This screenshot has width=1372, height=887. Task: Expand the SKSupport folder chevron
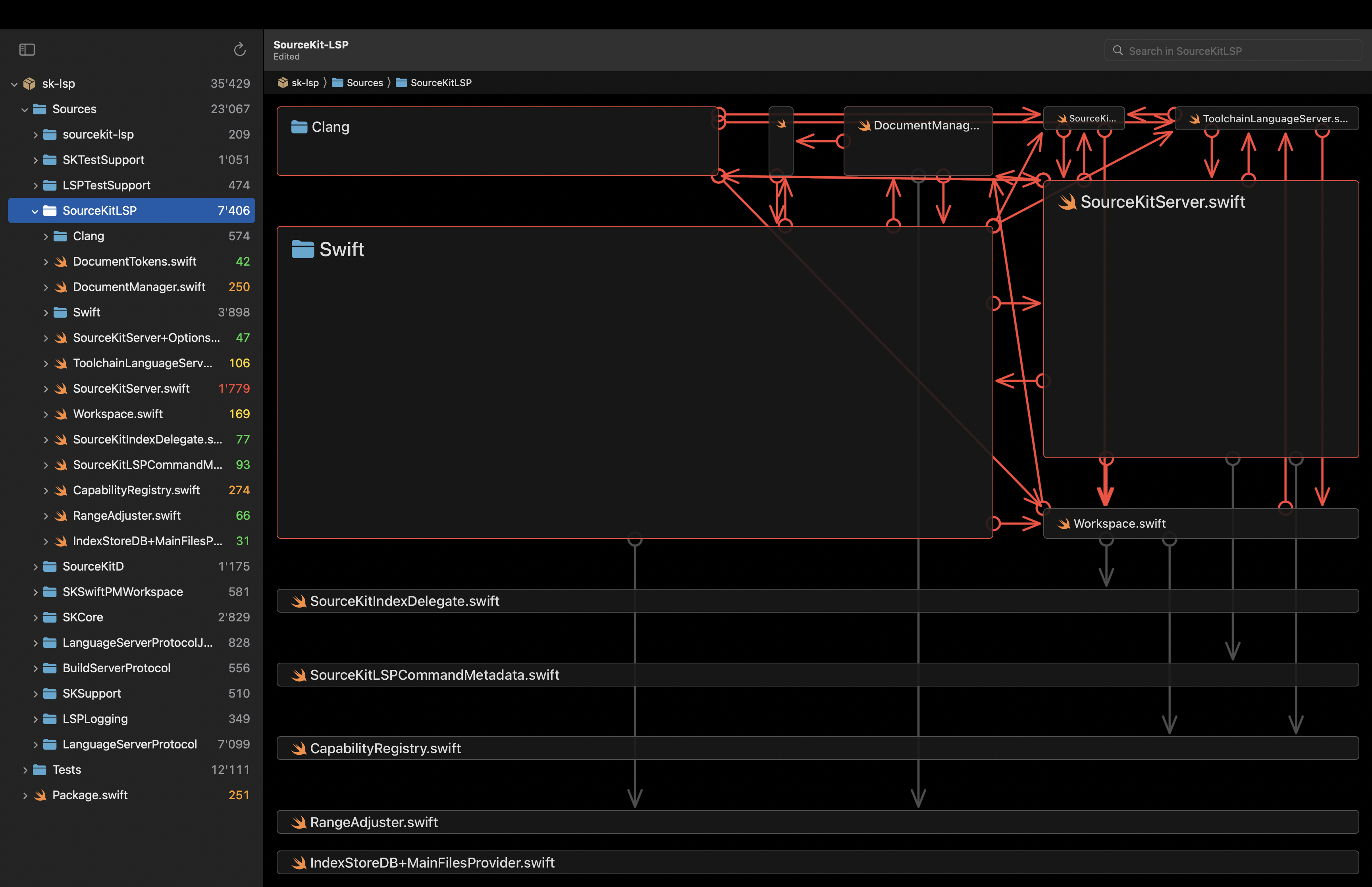35,694
